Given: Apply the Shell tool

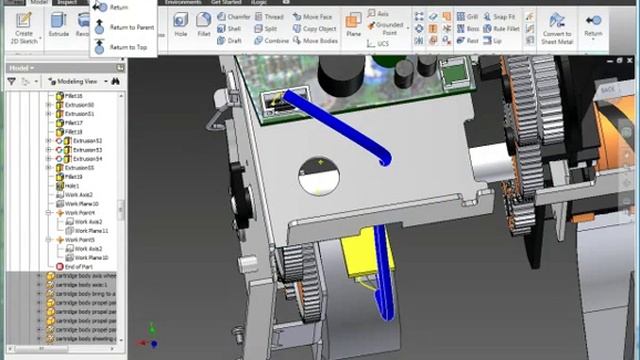Looking at the screenshot, I should pyautogui.click(x=229, y=29).
